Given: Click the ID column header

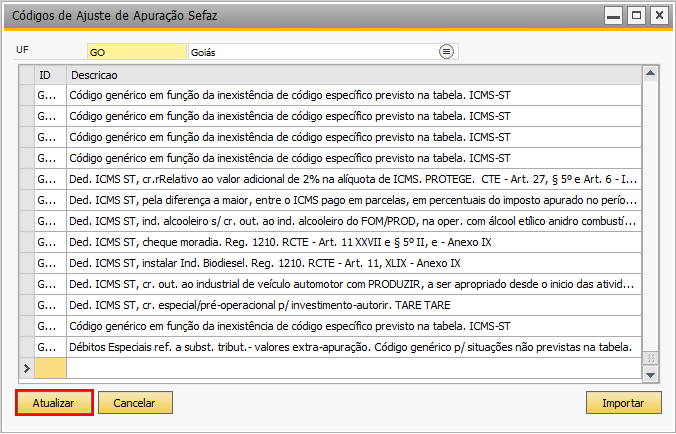Looking at the screenshot, I should click(x=50, y=75).
